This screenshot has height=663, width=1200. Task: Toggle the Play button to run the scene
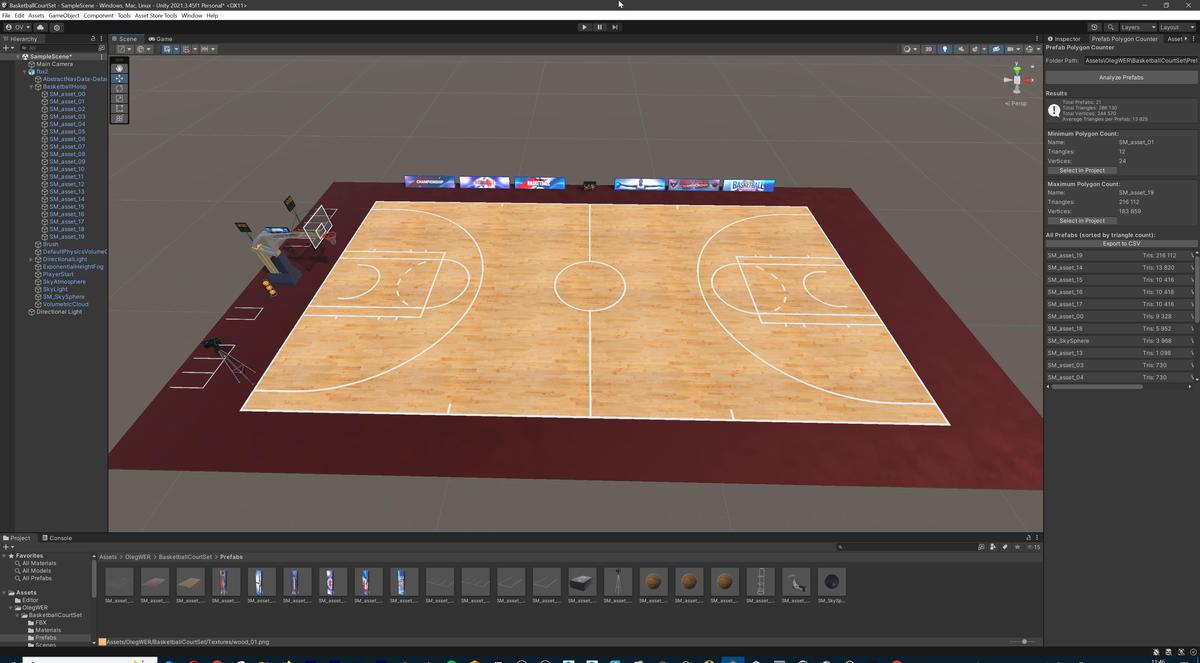584,27
